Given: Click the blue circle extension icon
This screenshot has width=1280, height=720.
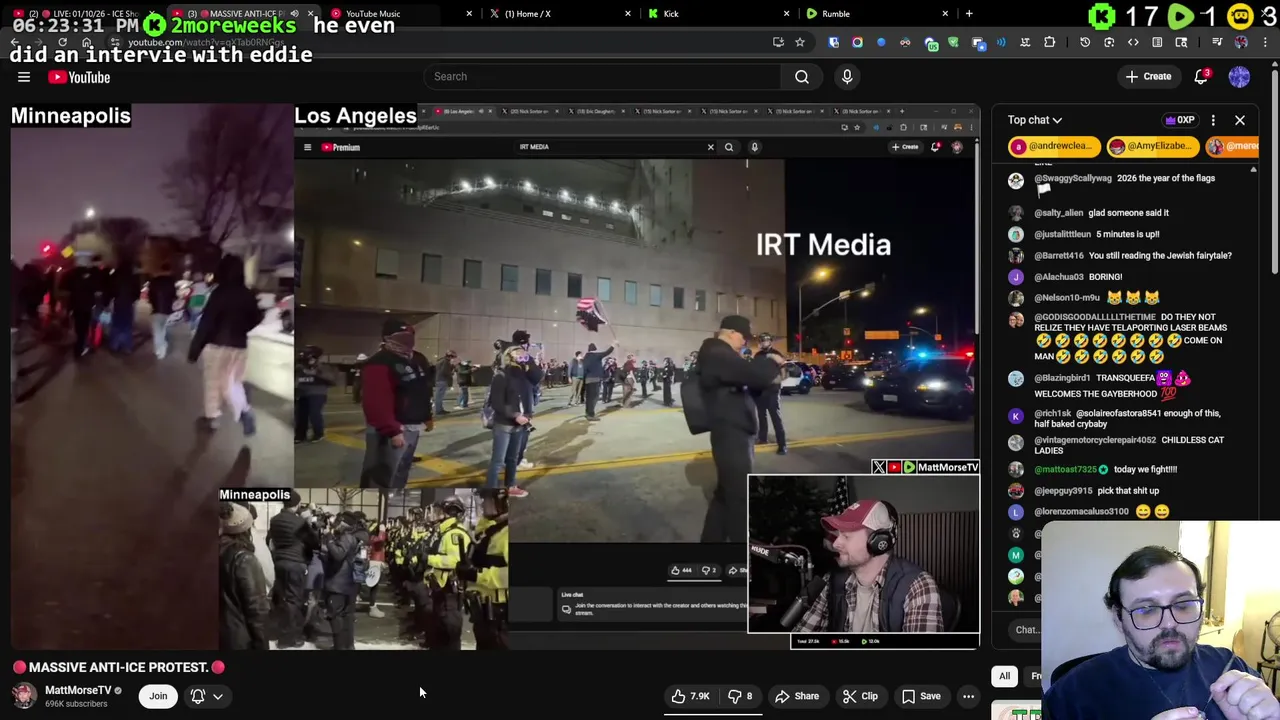Looking at the screenshot, I should (x=881, y=42).
